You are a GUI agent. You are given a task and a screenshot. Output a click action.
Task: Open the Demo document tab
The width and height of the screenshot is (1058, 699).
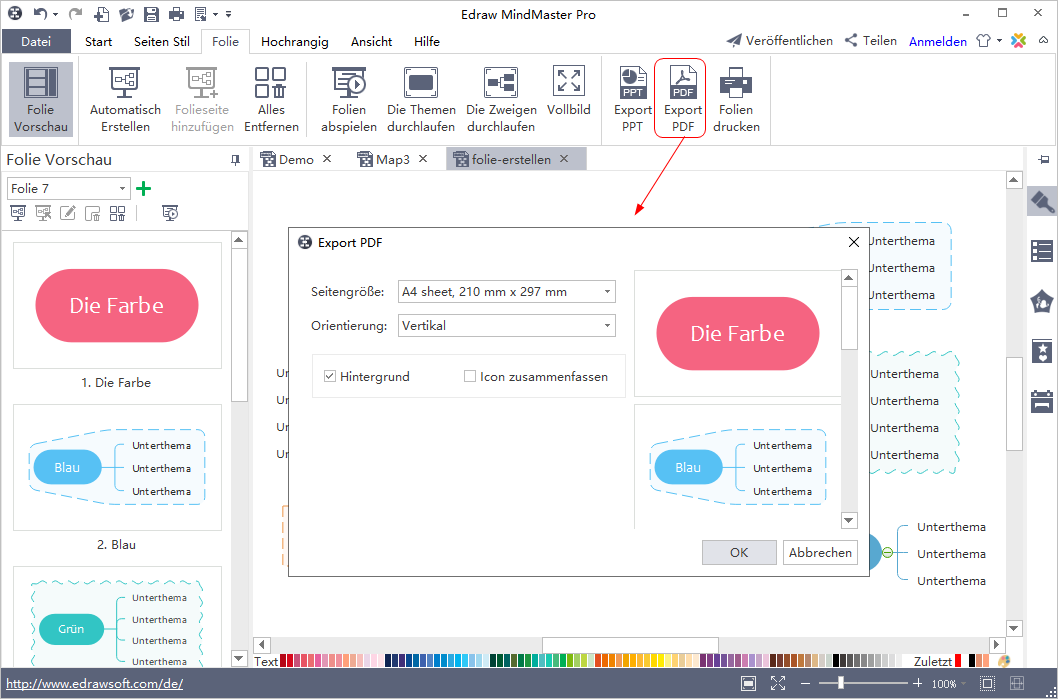[x=296, y=159]
